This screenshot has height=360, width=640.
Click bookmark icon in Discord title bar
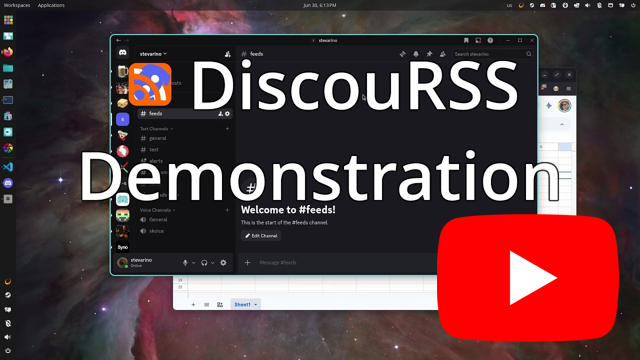tap(466, 40)
